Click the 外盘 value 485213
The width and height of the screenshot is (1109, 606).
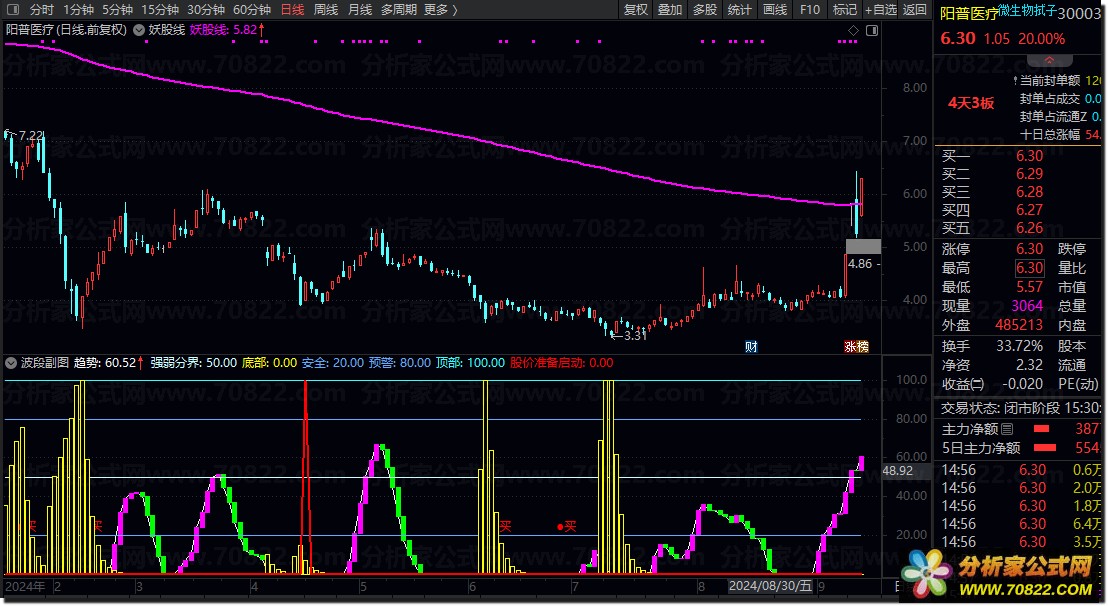click(1018, 325)
